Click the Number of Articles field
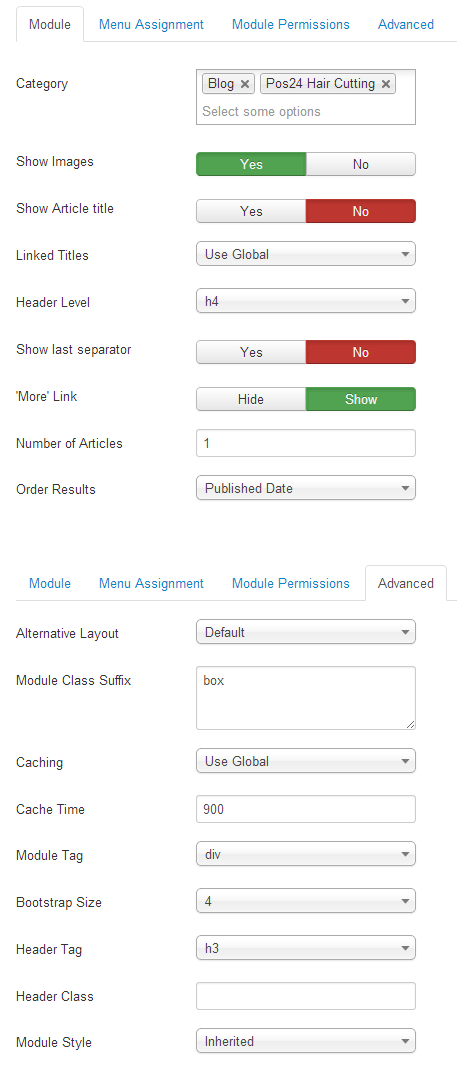 click(x=306, y=443)
